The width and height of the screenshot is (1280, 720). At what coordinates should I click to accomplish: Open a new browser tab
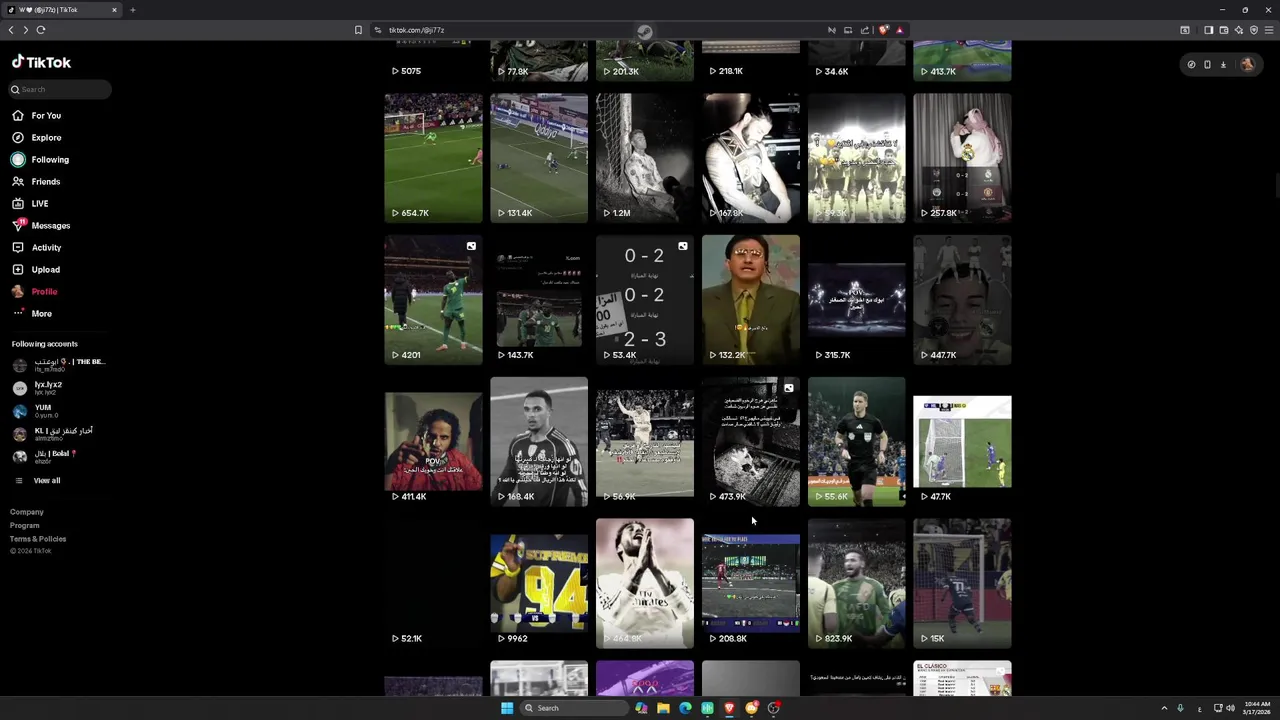(132, 10)
